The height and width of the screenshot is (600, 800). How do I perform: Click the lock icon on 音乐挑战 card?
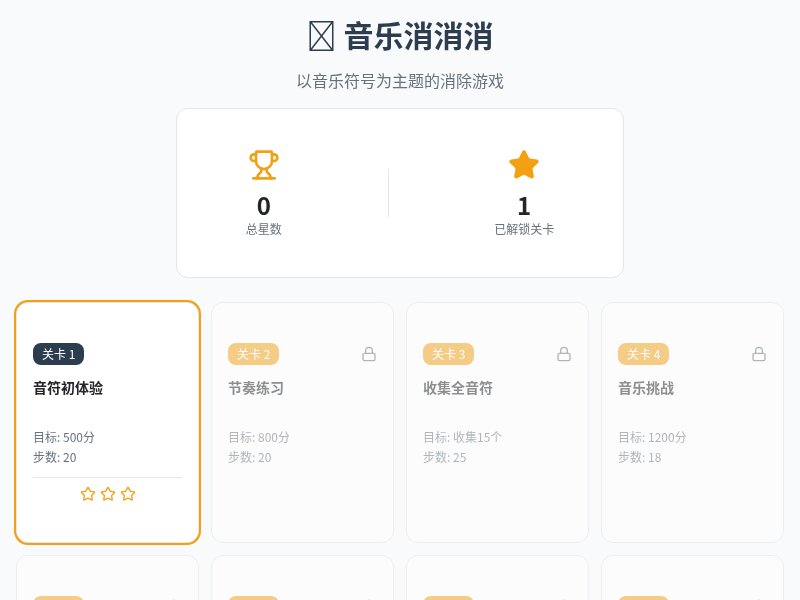(757, 353)
